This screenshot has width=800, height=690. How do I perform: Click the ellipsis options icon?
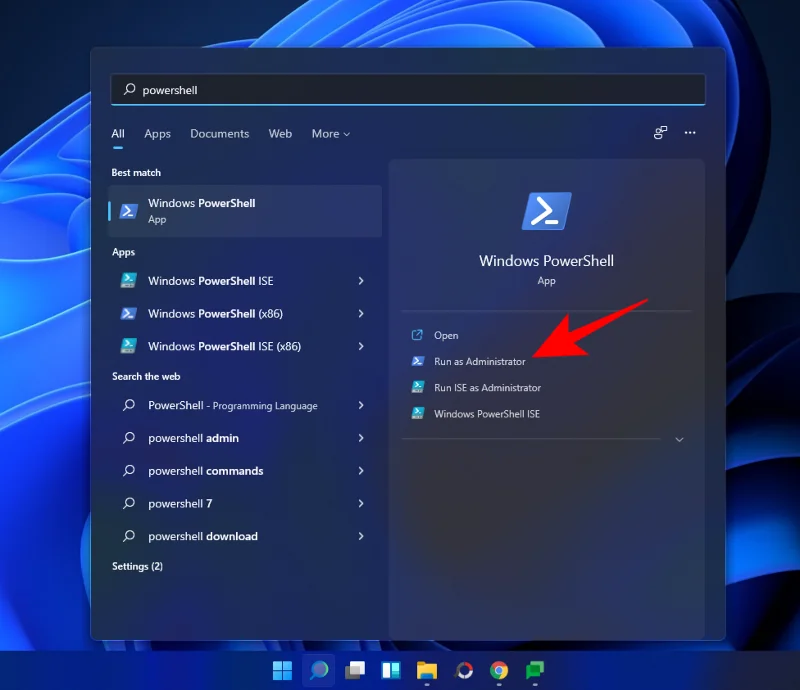(690, 132)
